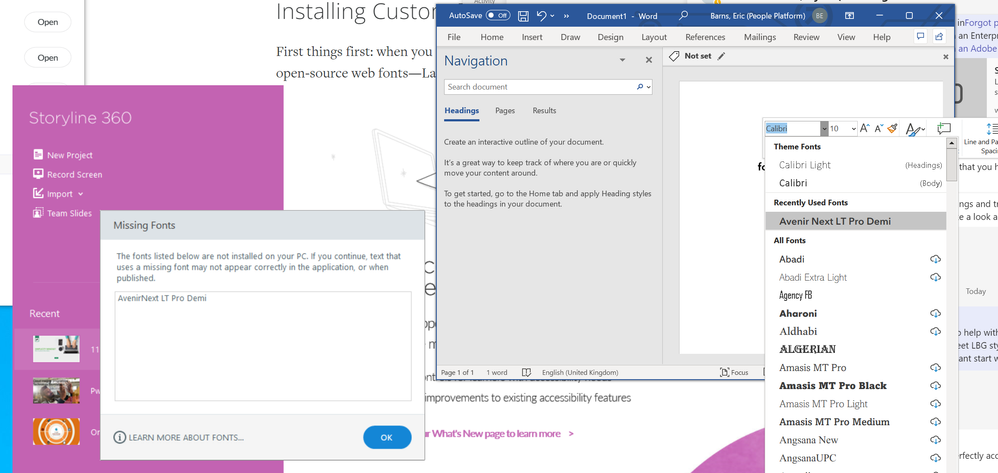Viewport: 998px width, 473px height.
Task: Click the BE account avatar
Action: click(820, 16)
